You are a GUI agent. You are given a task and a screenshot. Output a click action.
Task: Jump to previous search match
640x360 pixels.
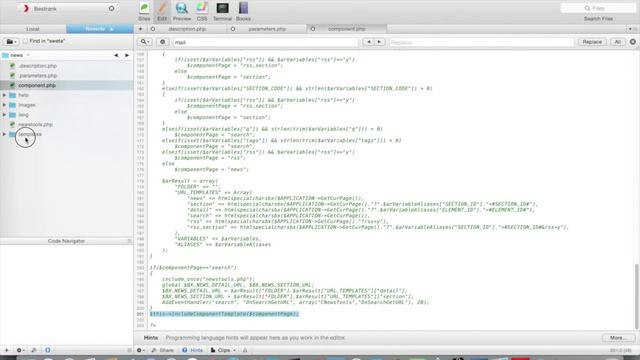(369, 42)
